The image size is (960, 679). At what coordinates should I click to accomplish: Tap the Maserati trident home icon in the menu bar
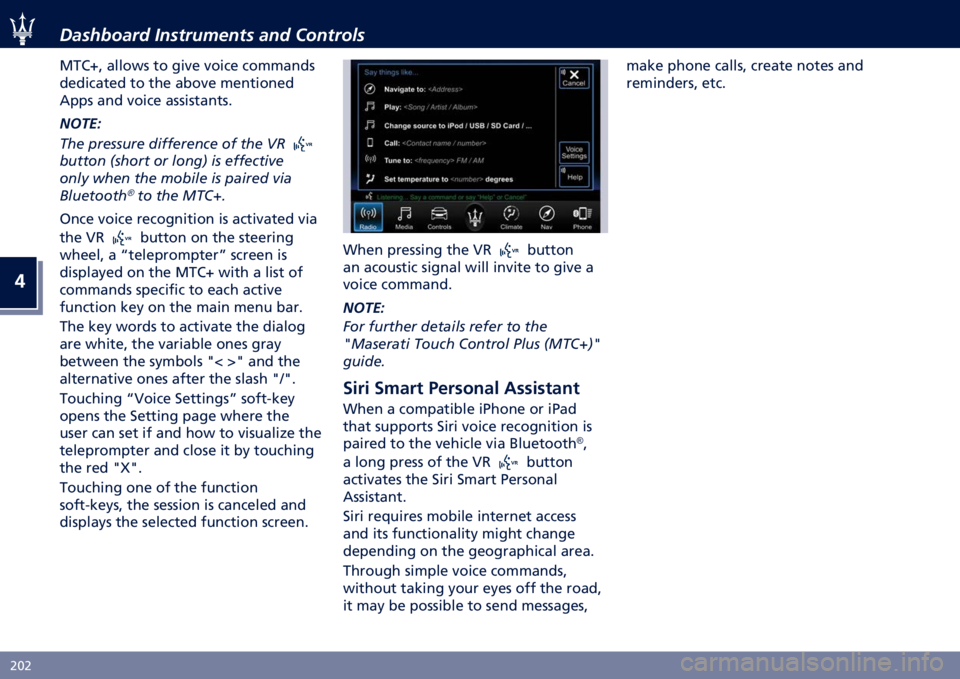(x=475, y=217)
